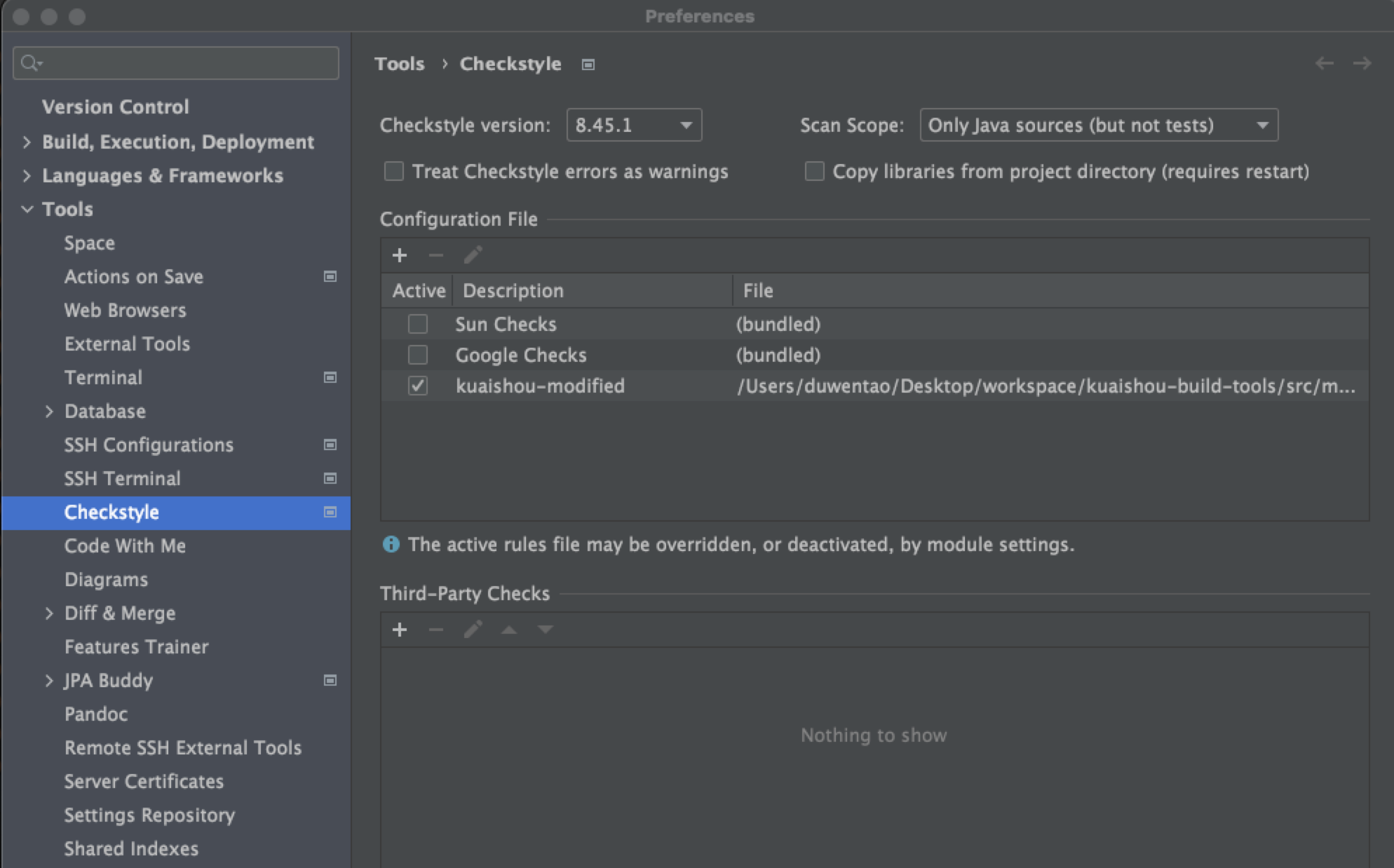
Task: Select Code With Me in sidebar
Action: pos(125,546)
